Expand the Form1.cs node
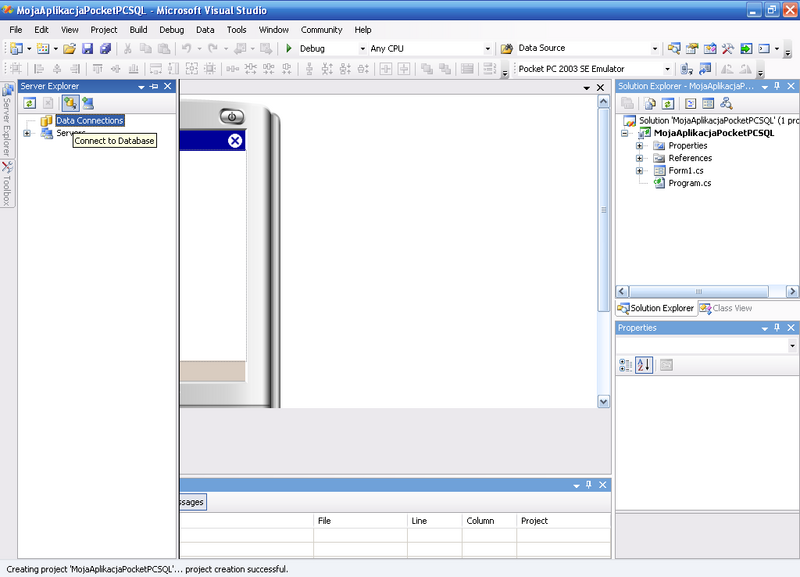Viewport: 800px width, 577px height. (639, 171)
